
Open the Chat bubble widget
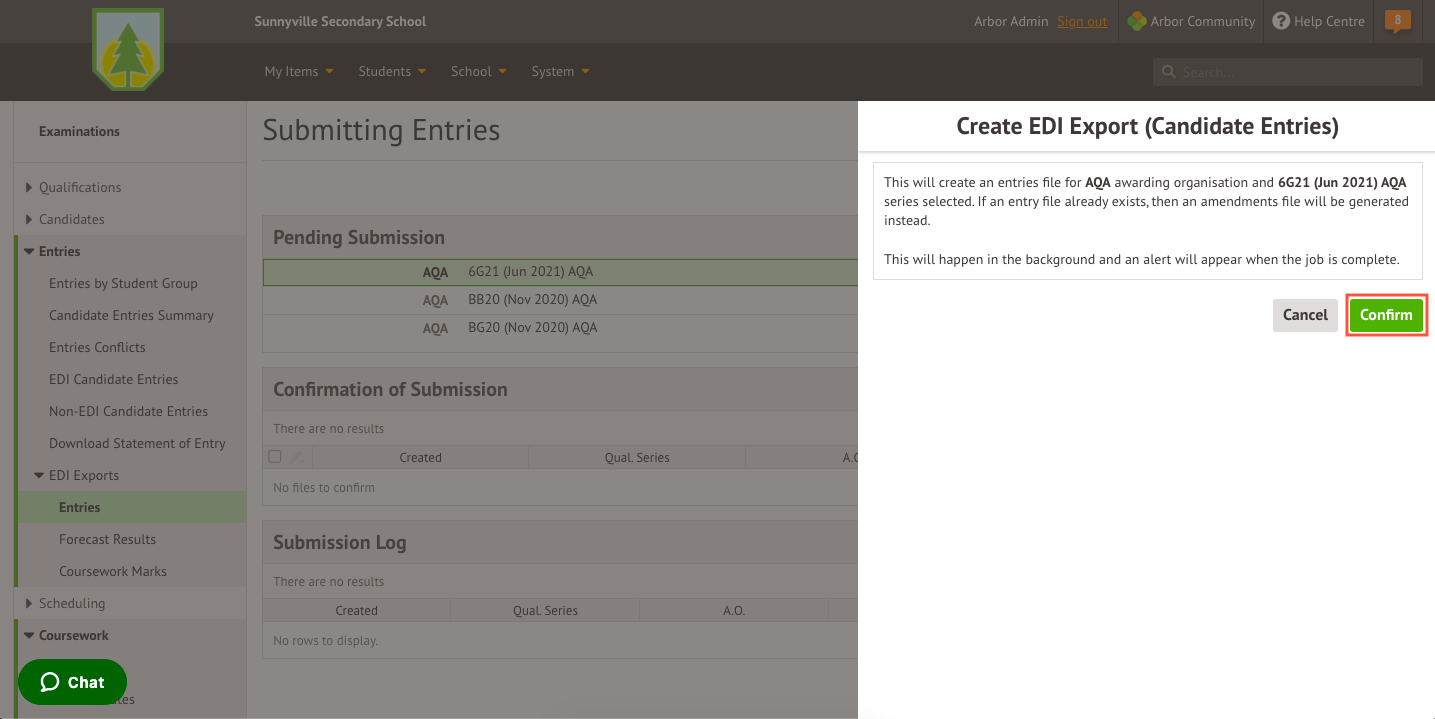(72, 682)
